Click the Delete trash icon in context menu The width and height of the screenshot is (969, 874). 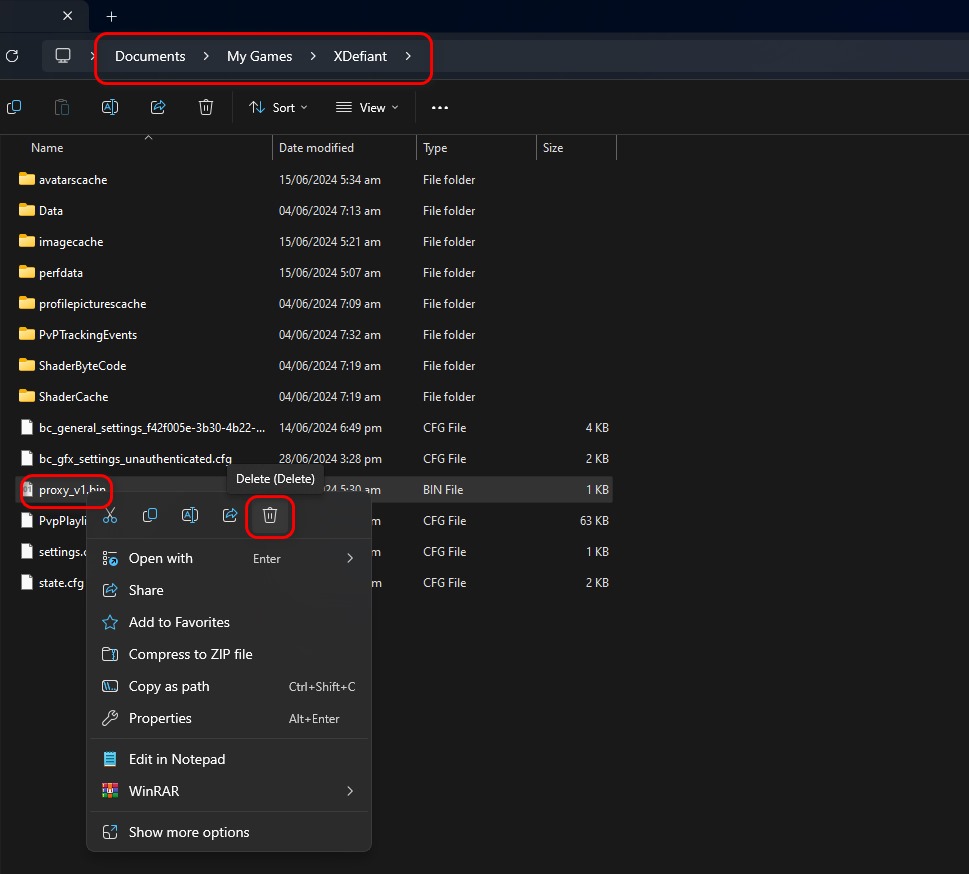pos(269,515)
